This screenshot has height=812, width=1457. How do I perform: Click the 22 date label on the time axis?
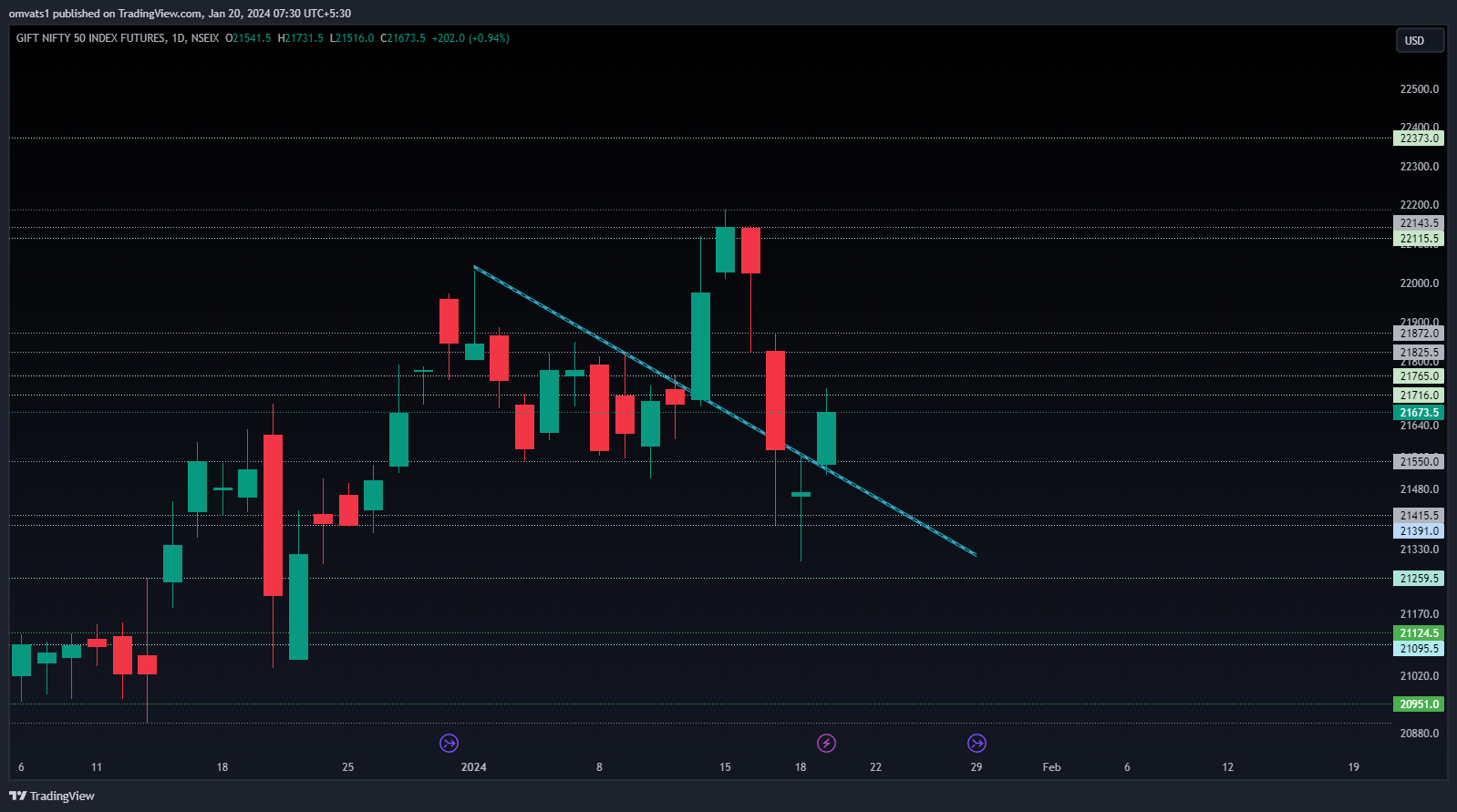pos(876,767)
